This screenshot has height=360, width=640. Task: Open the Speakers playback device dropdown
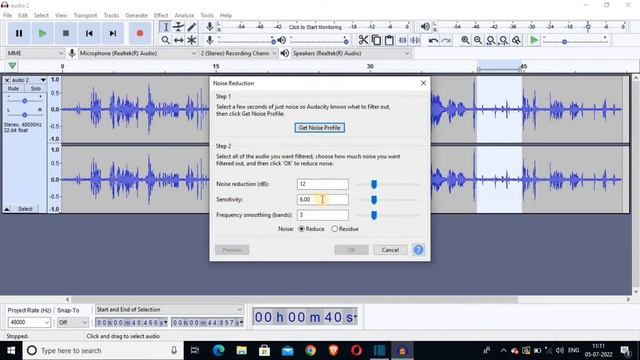(x=351, y=53)
